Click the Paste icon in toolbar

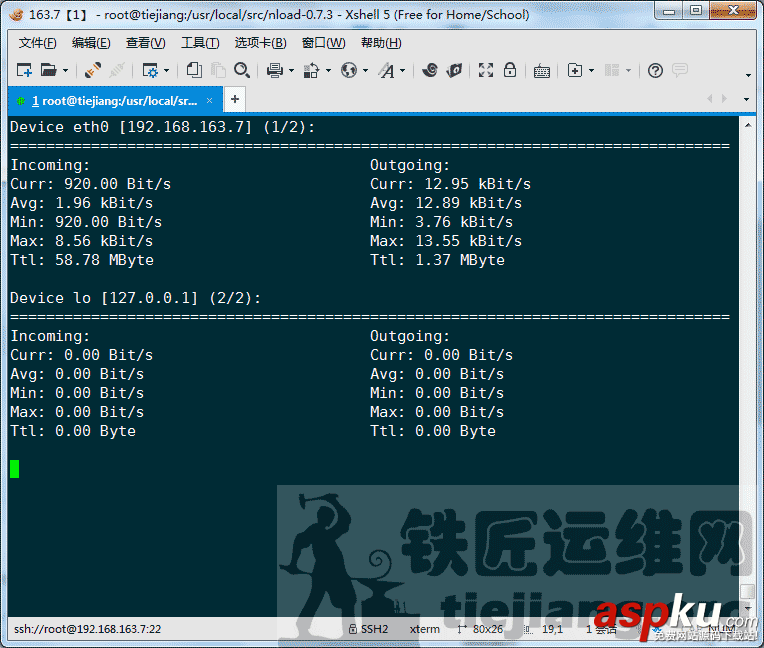(x=218, y=70)
